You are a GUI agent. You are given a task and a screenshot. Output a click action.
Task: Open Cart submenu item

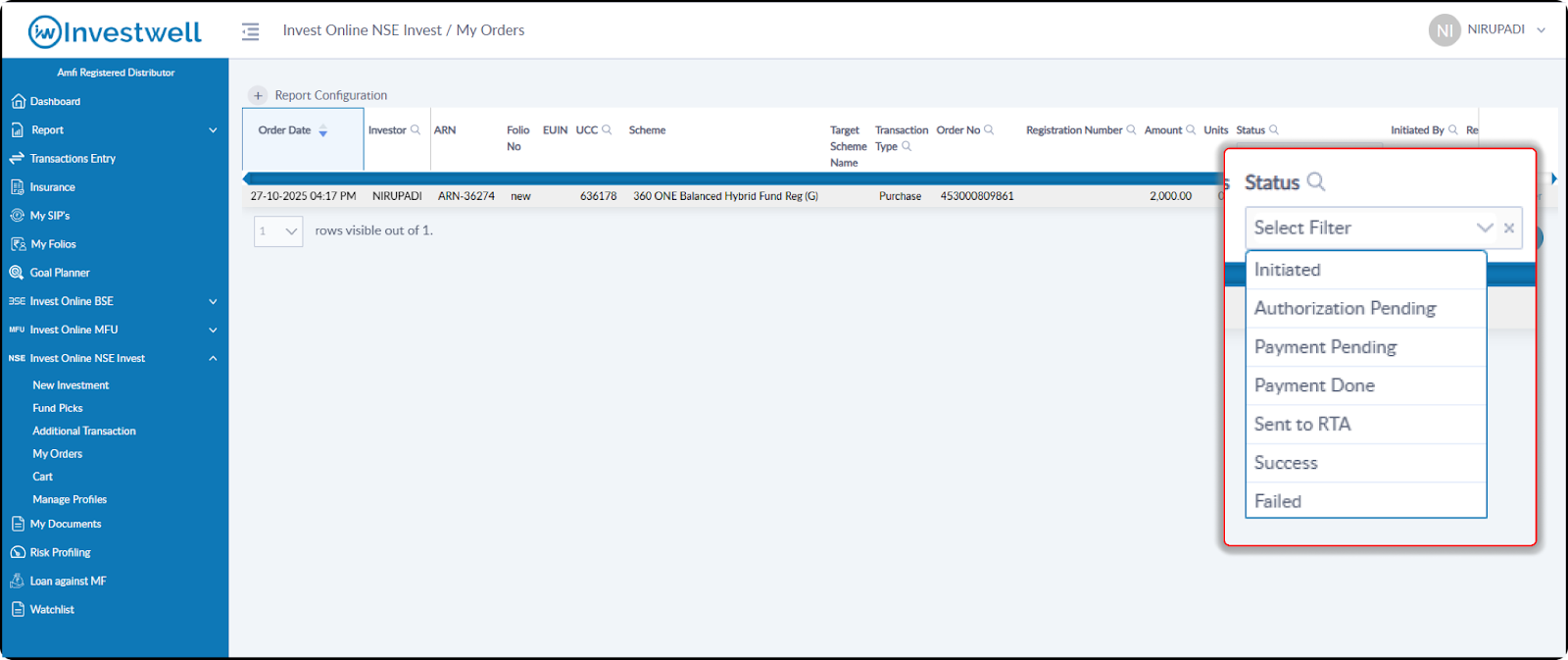(43, 477)
